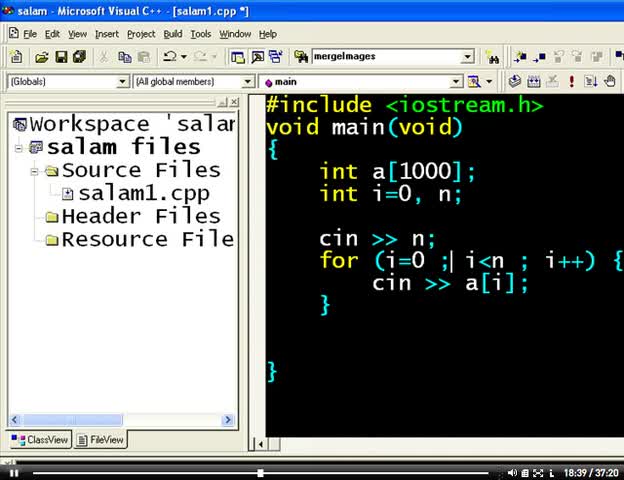Select the salam files project node
Image resolution: width=624 pixels, height=480 pixels.
point(124,147)
